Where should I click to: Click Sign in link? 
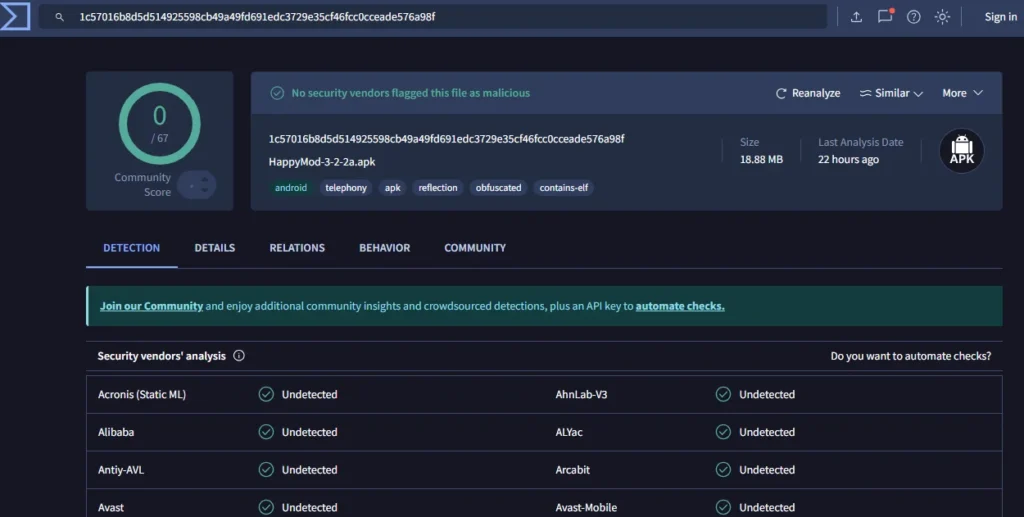click(x=1000, y=17)
